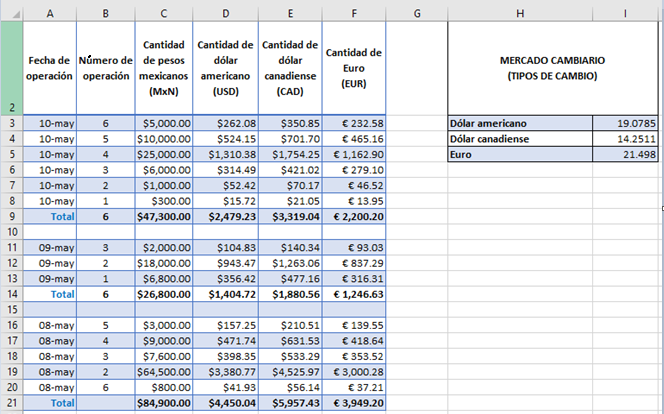Select the 21.498 exchange rate cell
This screenshot has height=414, width=664.
tap(625, 155)
